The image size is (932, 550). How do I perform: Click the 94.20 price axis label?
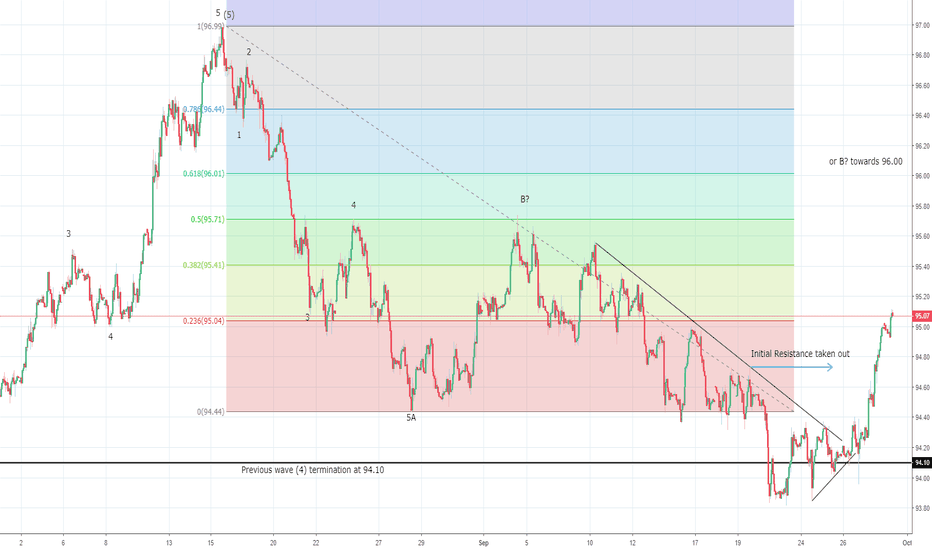coord(922,448)
